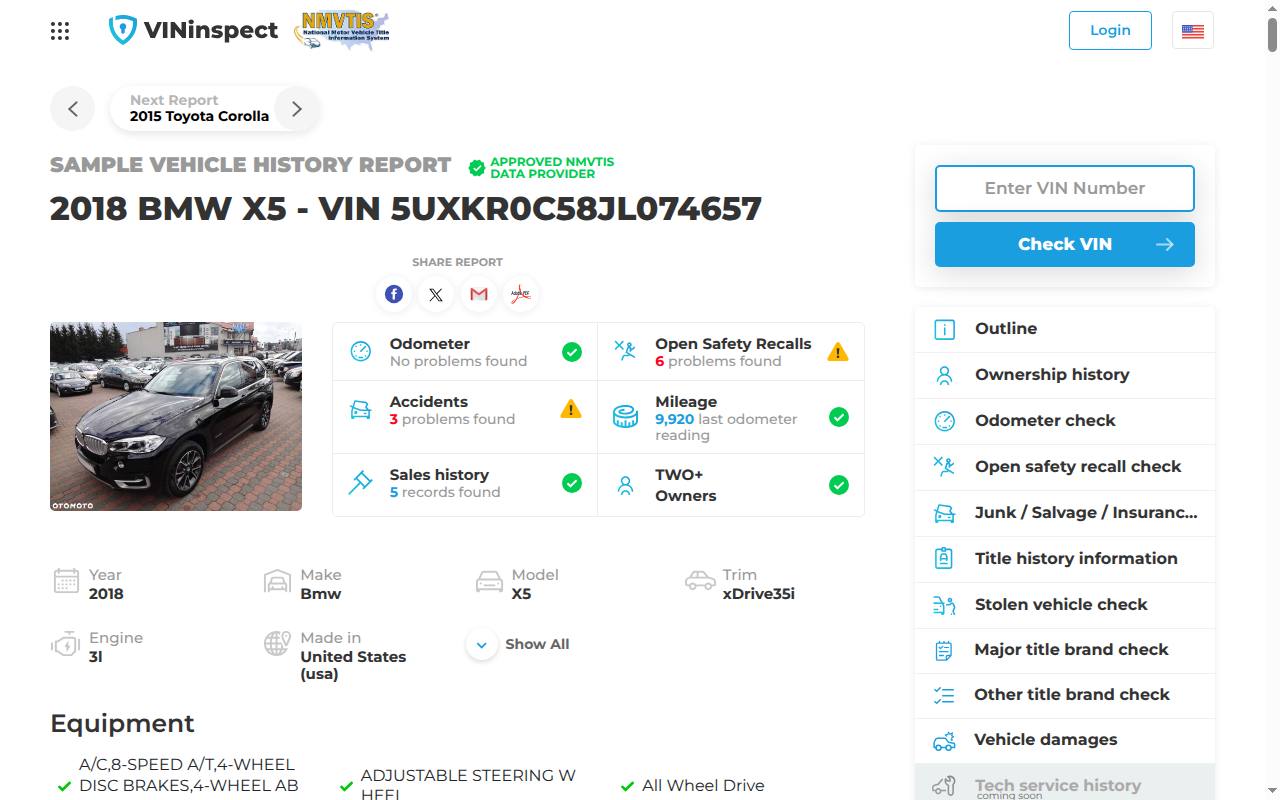This screenshot has height=800, width=1280.
Task: Click '9,920' mileage value
Action: pos(674,419)
